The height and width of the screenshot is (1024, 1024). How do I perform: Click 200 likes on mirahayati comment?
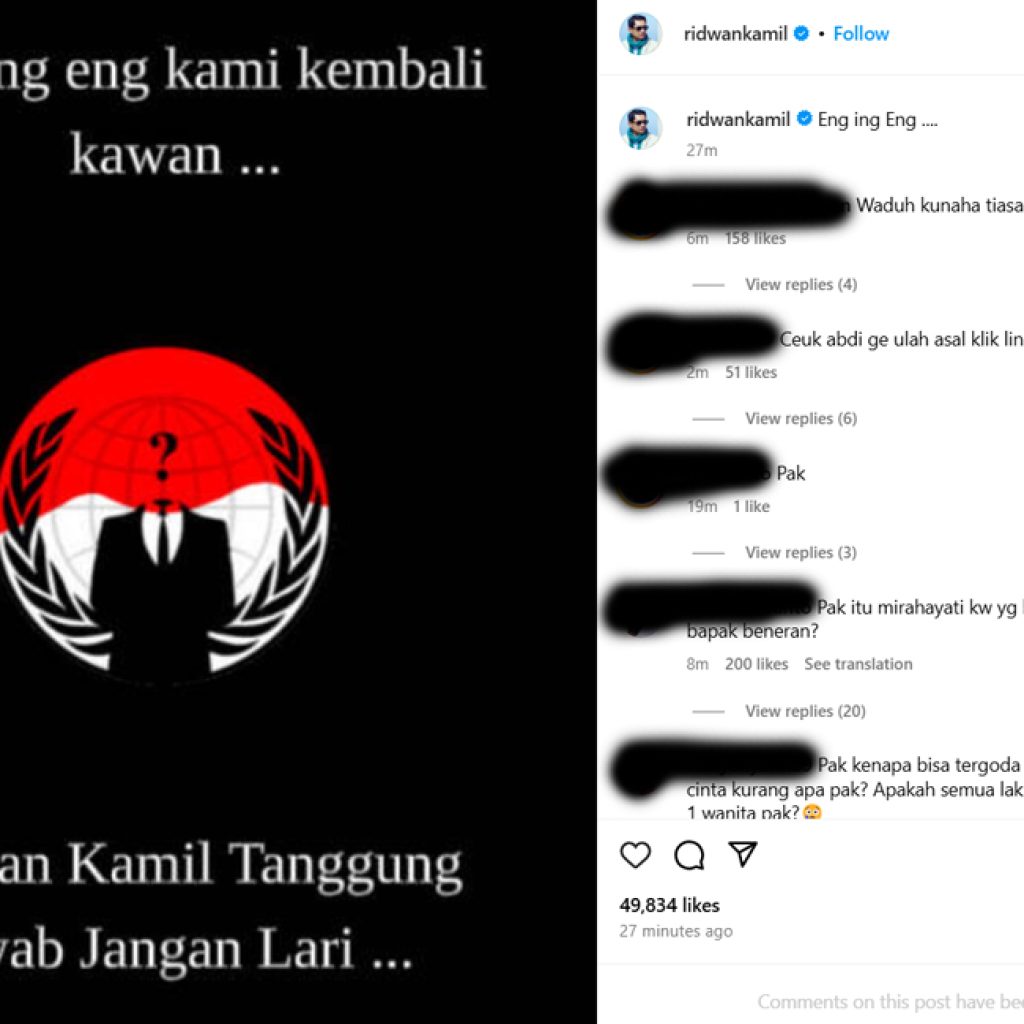[756, 664]
